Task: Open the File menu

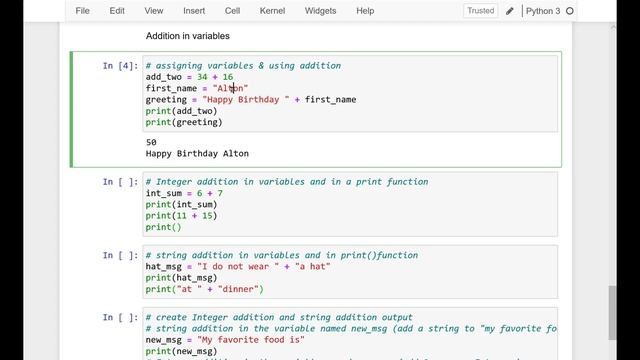Action: pos(82,11)
